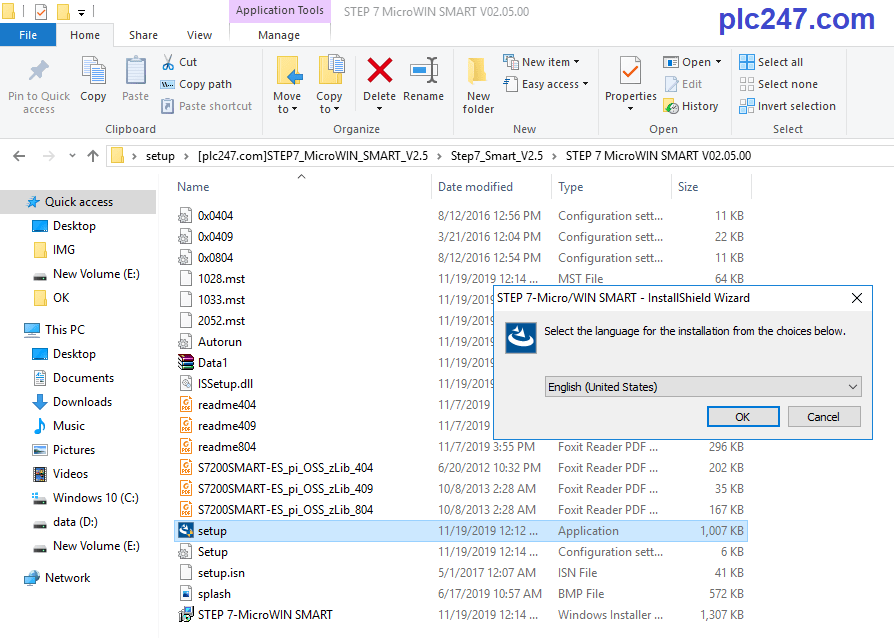This screenshot has height=638, width=894.
Task: Click the Select none button
Action: click(x=778, y=84)
